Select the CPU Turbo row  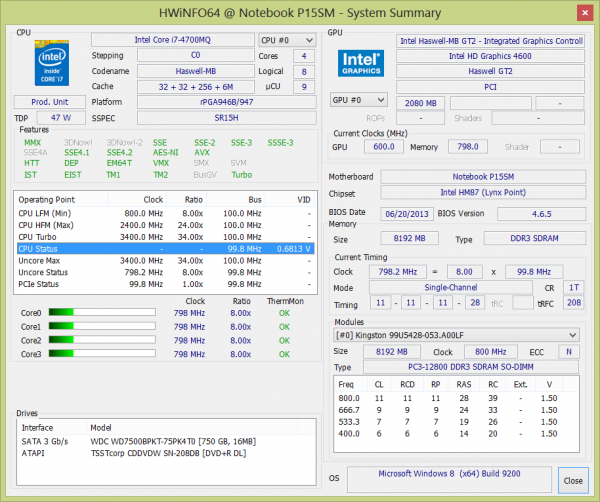pyautogui.click(x=166, y=237)
